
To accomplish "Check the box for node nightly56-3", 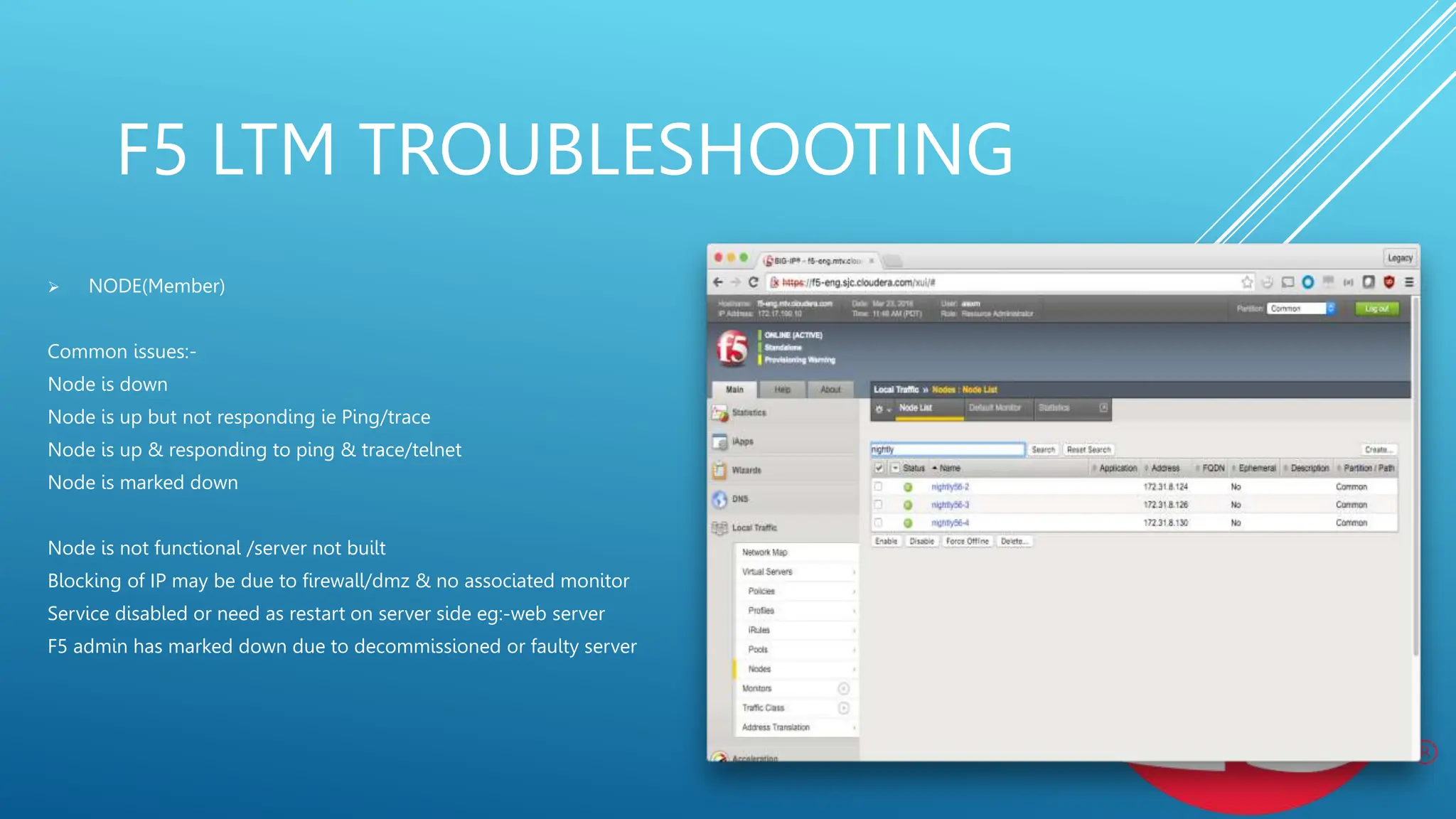I will (878, 504).
